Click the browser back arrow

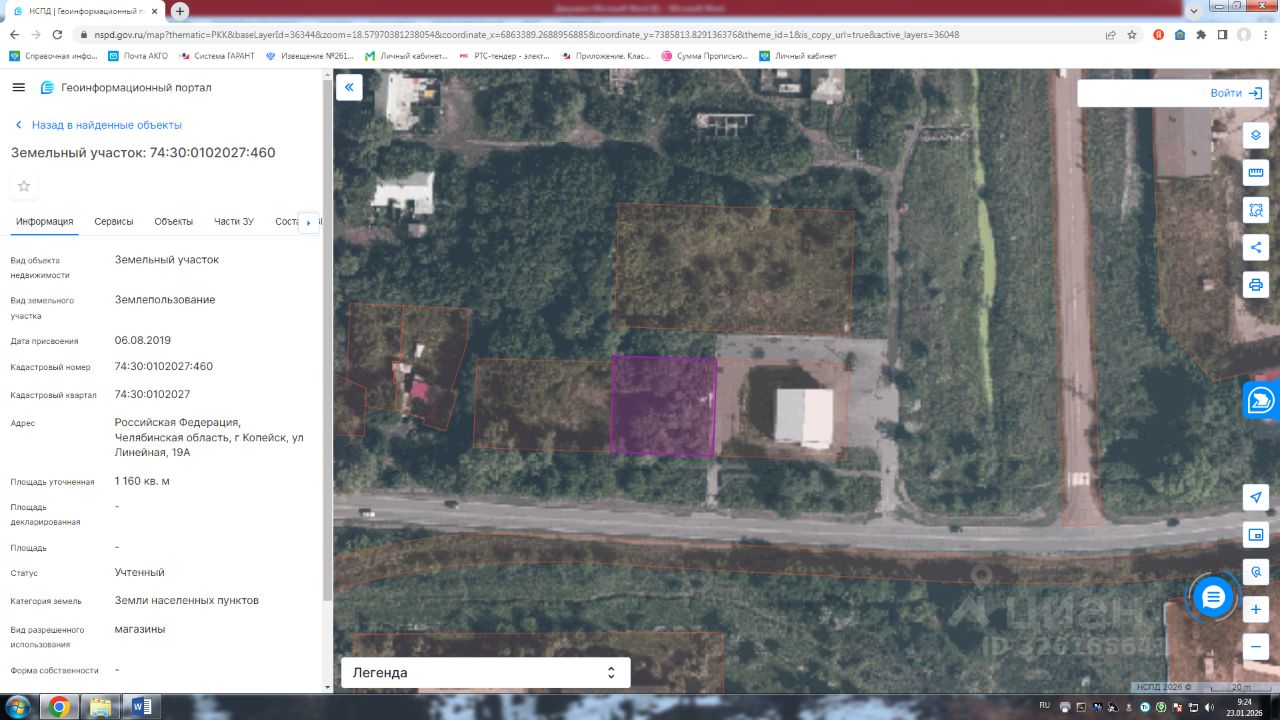(x=15, y=35)
